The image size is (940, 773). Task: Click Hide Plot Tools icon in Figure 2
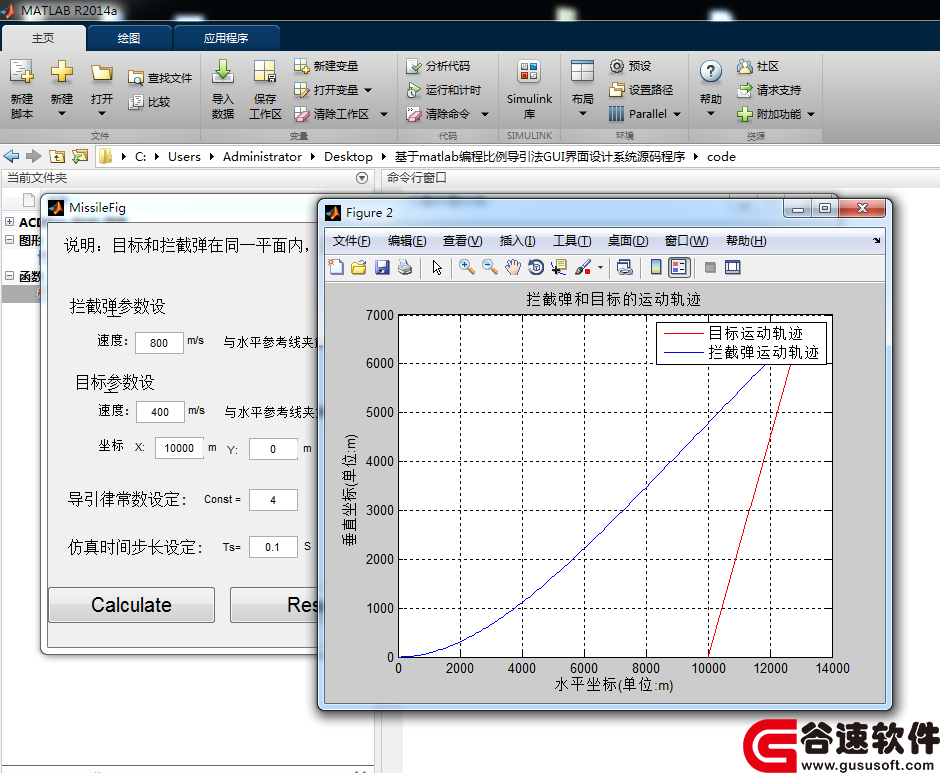710,267
